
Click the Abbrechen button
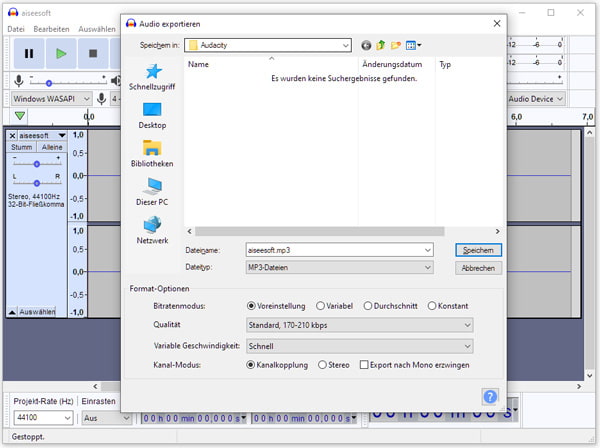(478, 268)
